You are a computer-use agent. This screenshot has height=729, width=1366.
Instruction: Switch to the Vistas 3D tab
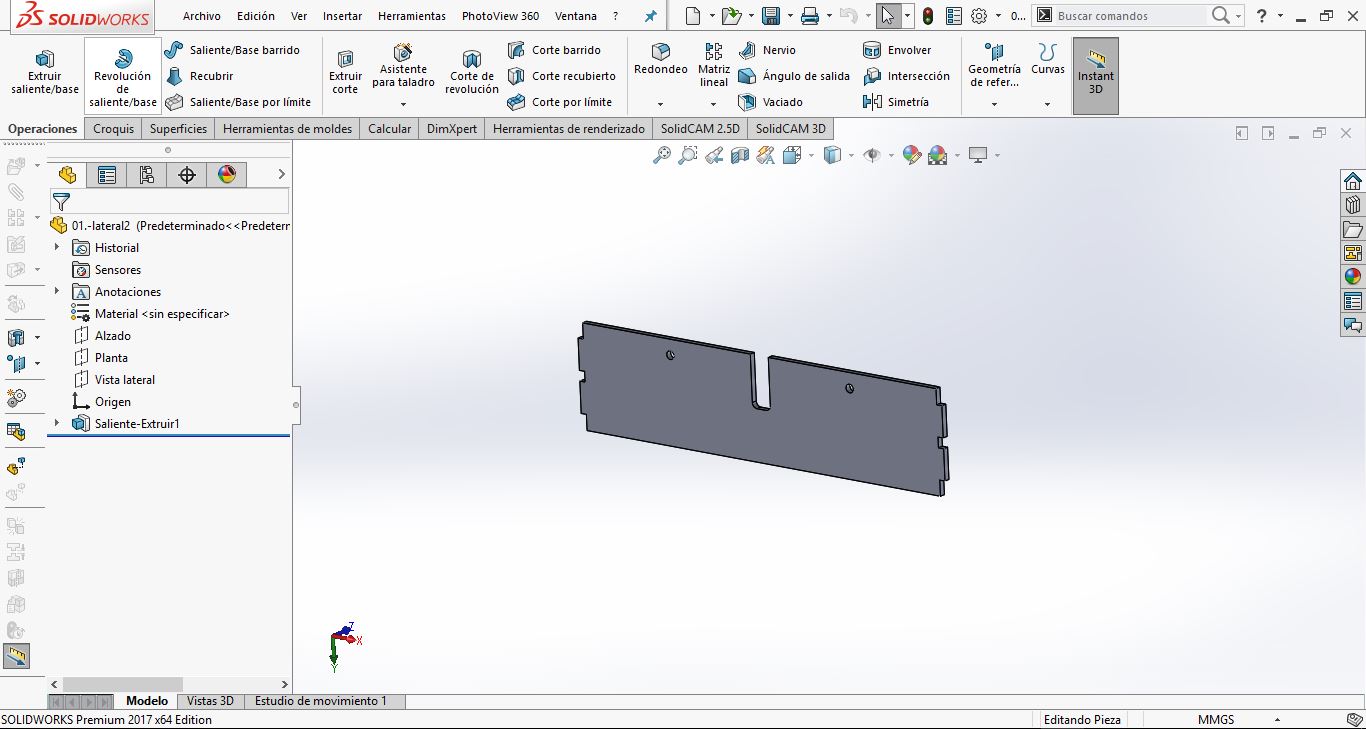click(x=210, y=701)
